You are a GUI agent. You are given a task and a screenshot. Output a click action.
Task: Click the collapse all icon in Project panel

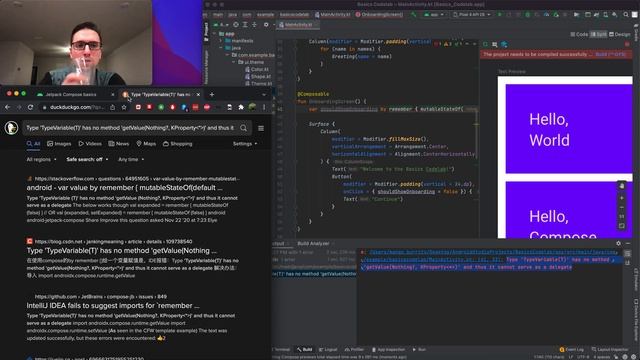click(254, 25)
